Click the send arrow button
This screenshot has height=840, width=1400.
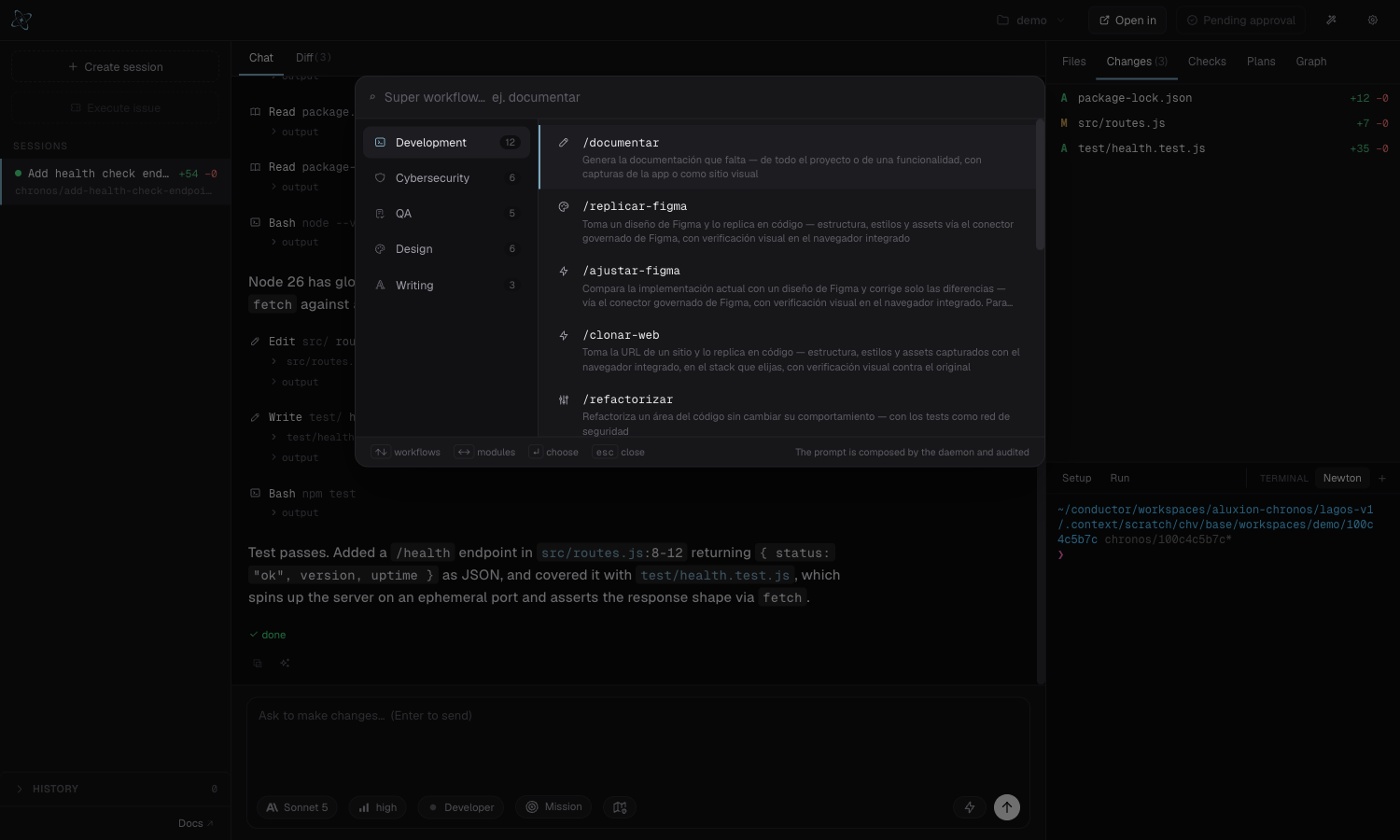point(1007,807)
